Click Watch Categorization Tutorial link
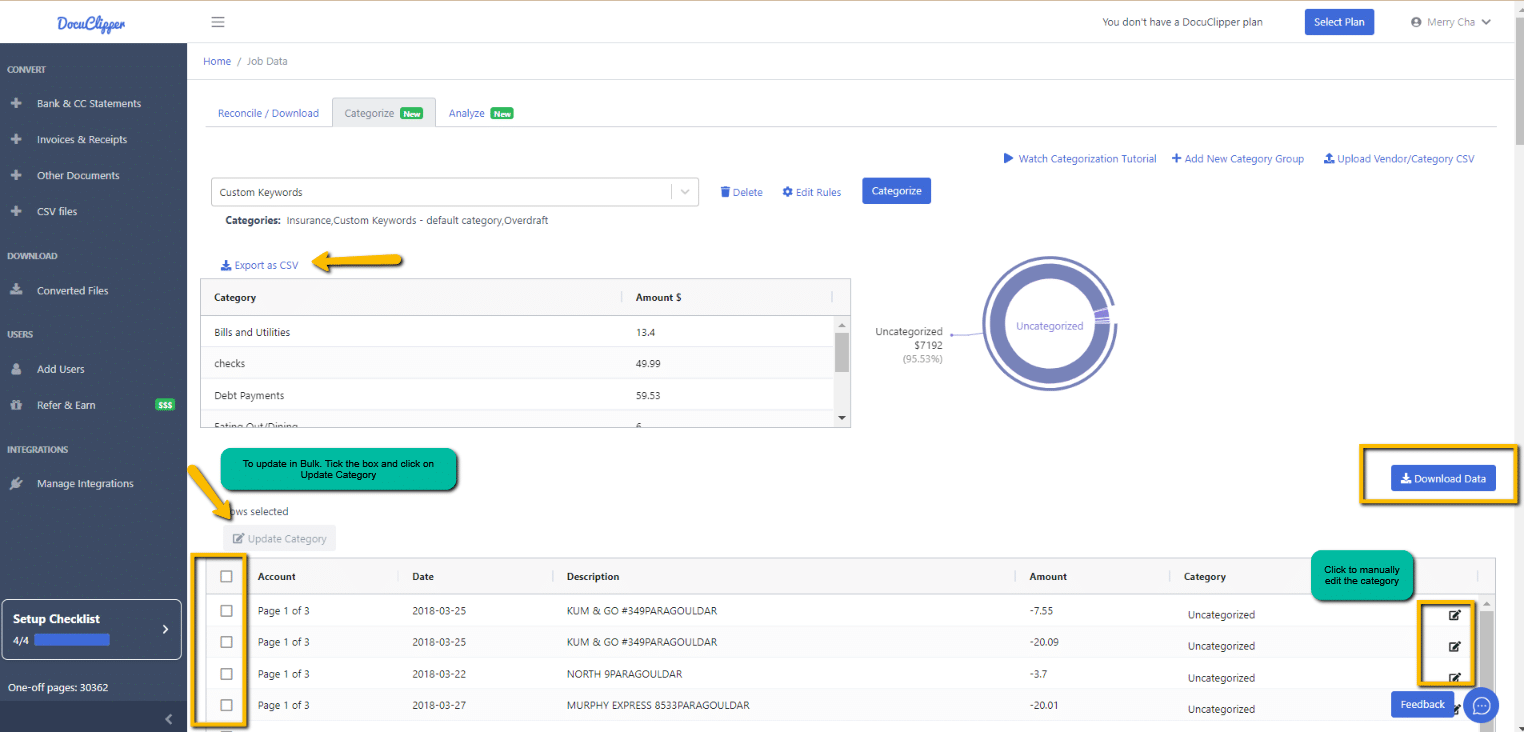1524x732 pixels. 1080,159
